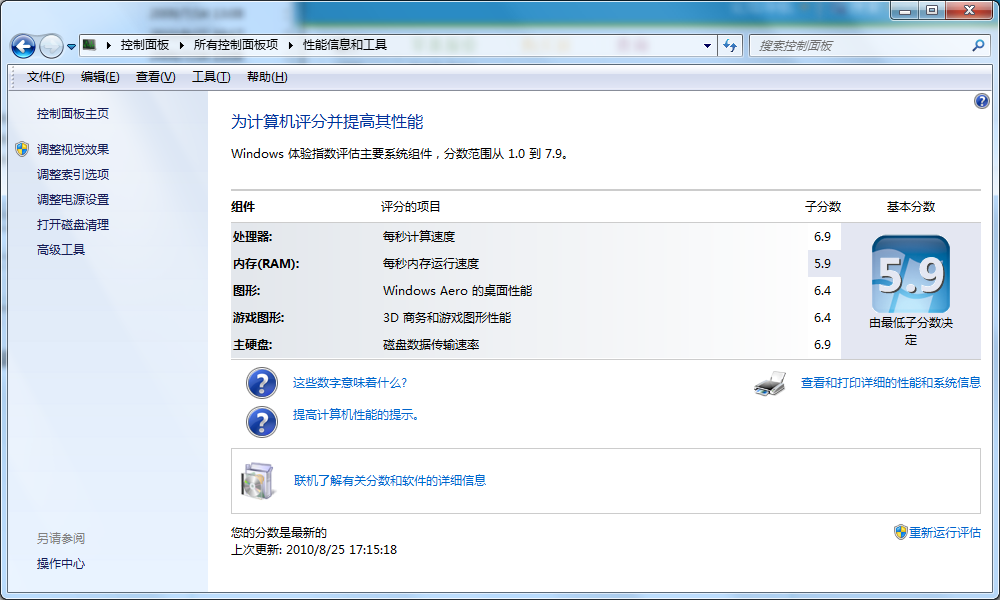This screenshot has width=1000, height=600.
Task: Expand the arrow after 所有控制面板项 breadcrumb
Action: pos(291,45)
